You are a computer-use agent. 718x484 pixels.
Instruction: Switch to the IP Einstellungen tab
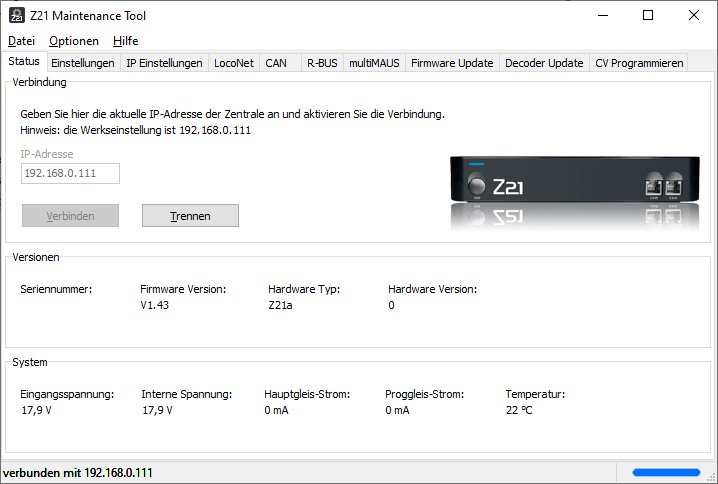coord(164,63)
